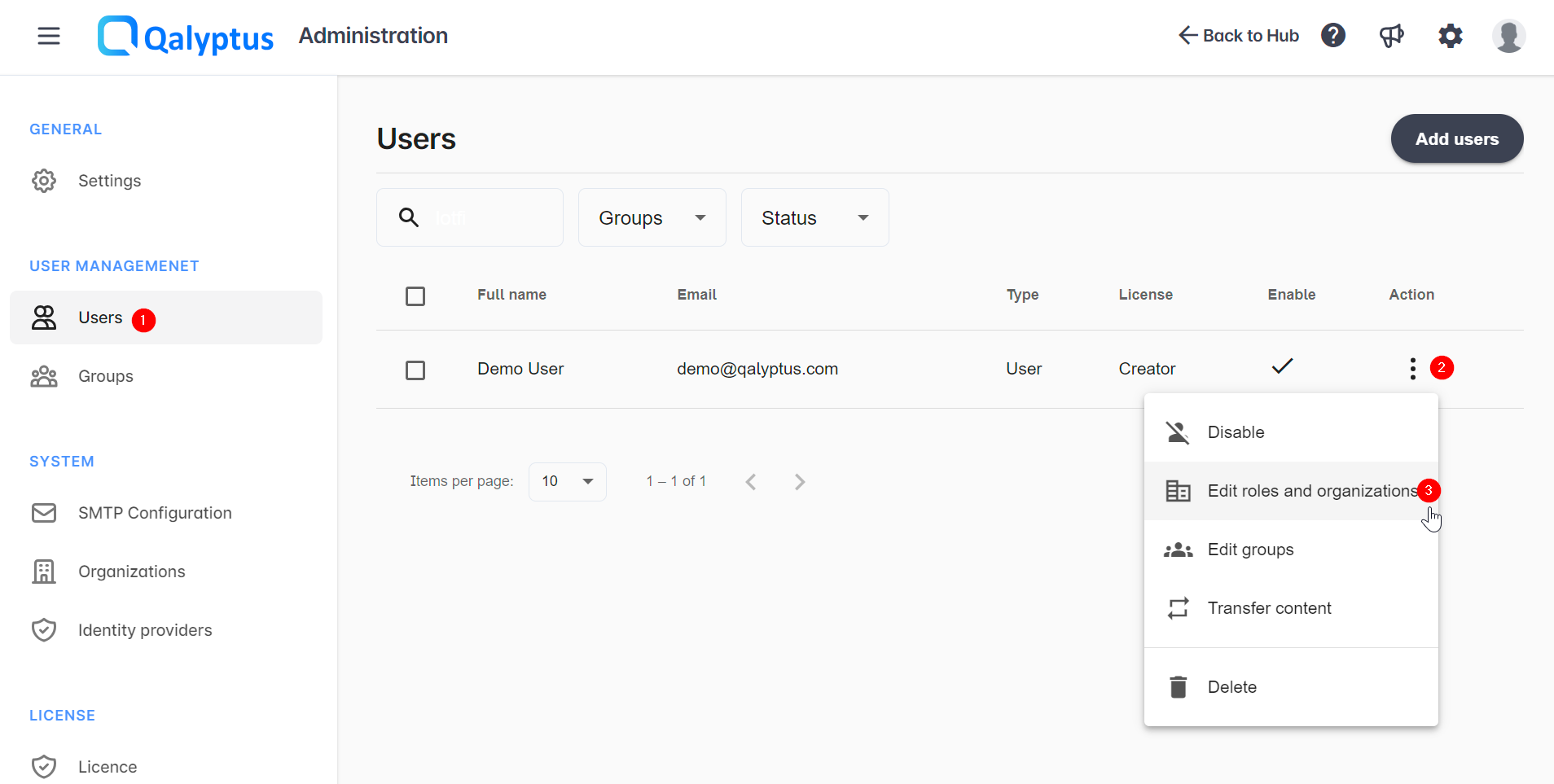Open SMTP Configuration in sidebar
This screenshot has width=1554, height=784.
155,513
